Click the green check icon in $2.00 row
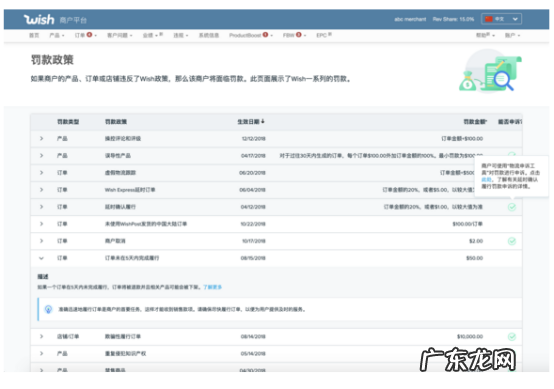The height and width of the screenshot is (389, 554). click(512, 241)
